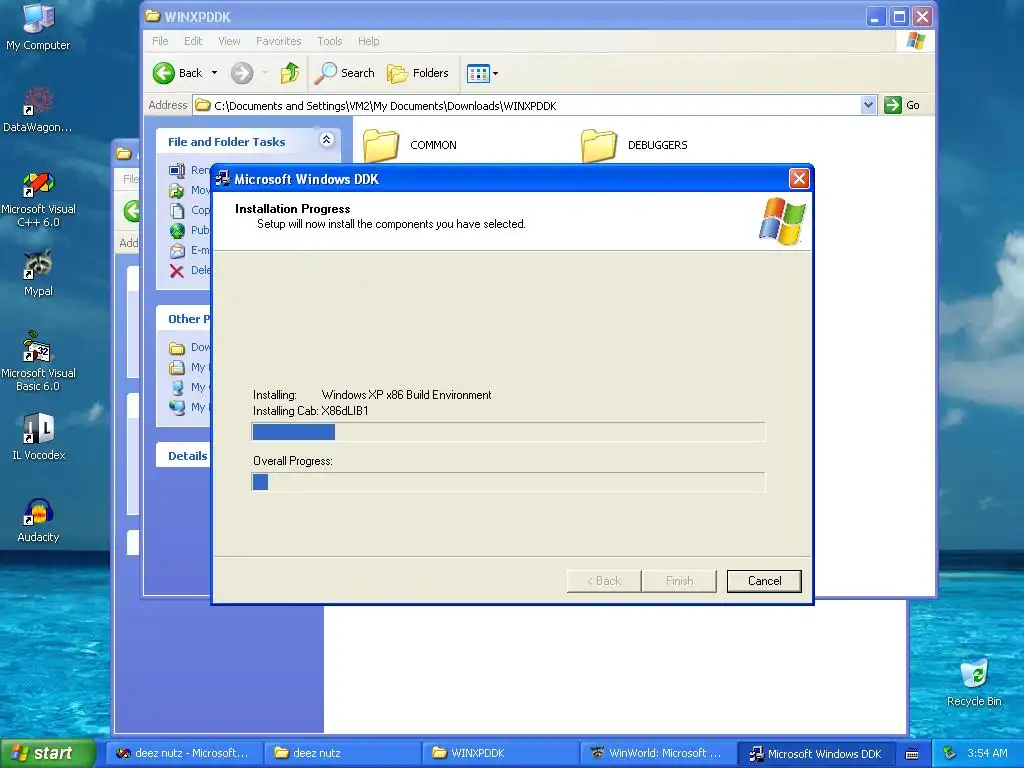Open the Help menu
Image resolution: width=1024 pixels, height=768 pixels.
[x=368, y=41]
